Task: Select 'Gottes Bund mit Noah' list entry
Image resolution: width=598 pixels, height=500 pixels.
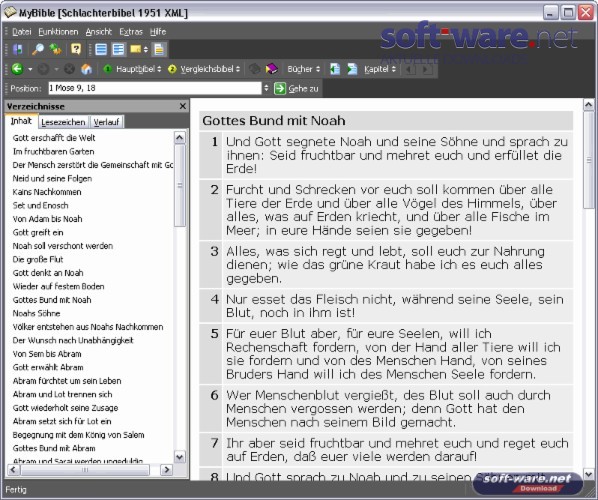Action: click(x=52, y=300)
